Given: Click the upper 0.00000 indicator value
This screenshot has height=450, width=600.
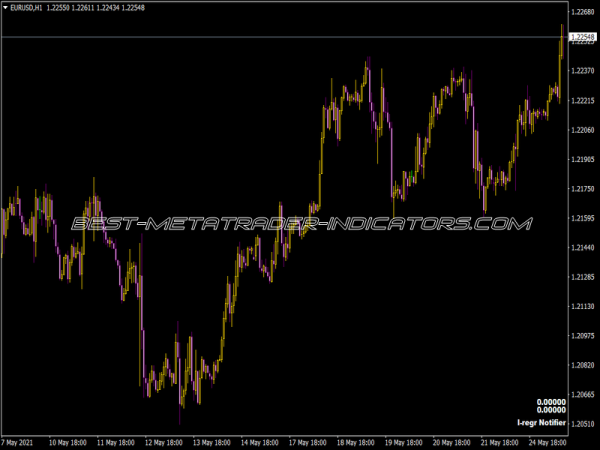Looking at the screenshot, I should (x=550, y=401).
